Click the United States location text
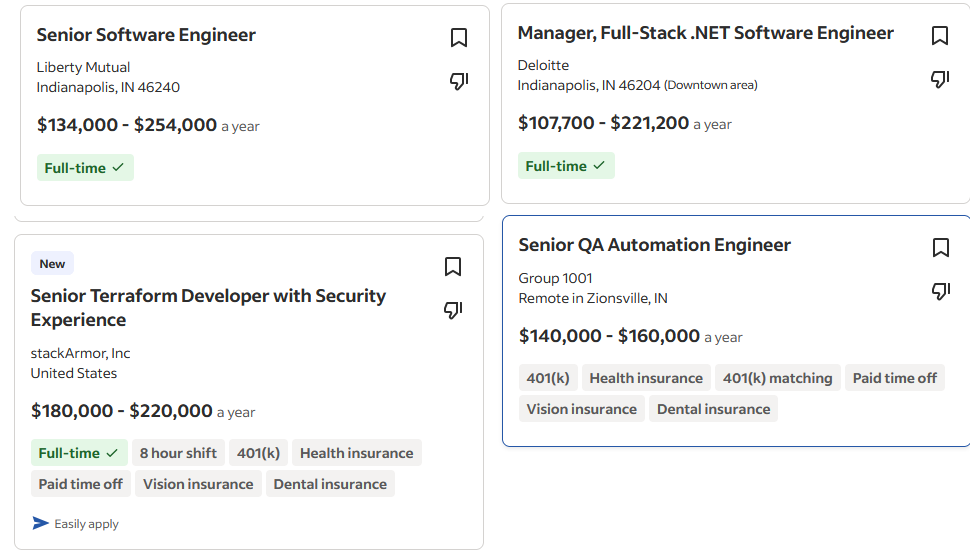The width and height of the screenshot is (970, 553). tap(74, 373)
